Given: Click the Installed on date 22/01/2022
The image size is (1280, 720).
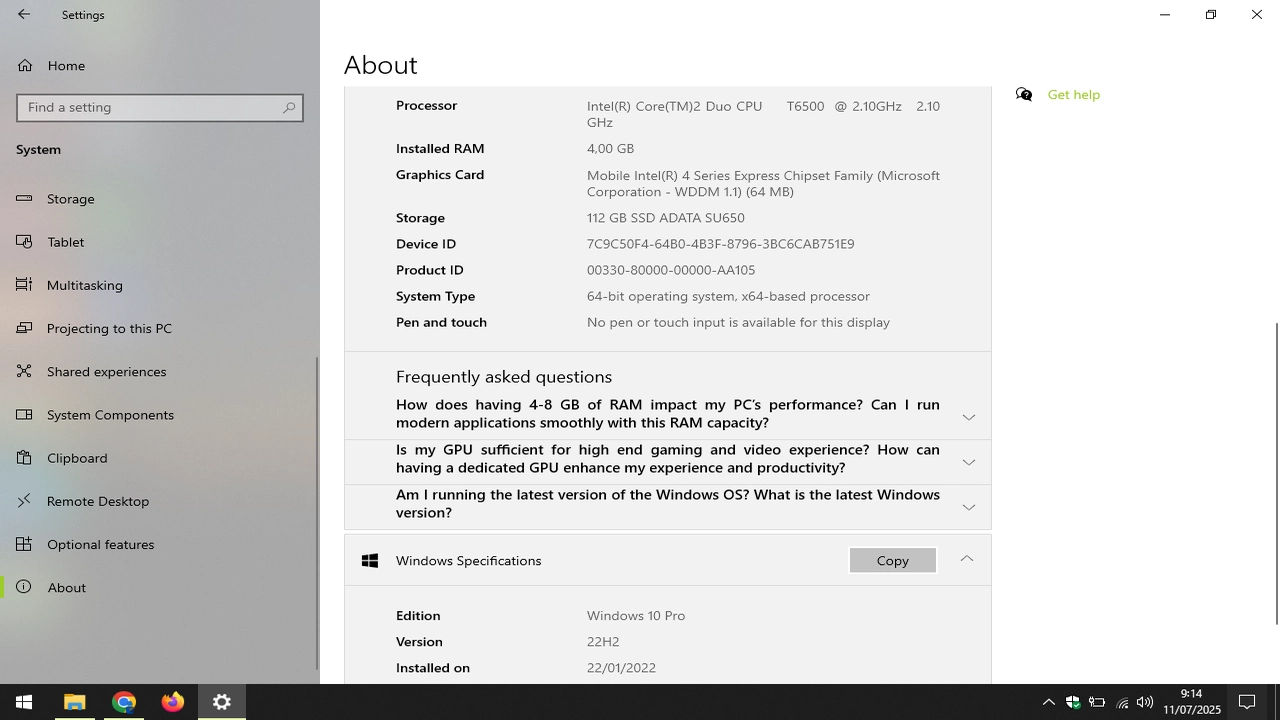Looking at the screenshot, I should click(621, 668).
